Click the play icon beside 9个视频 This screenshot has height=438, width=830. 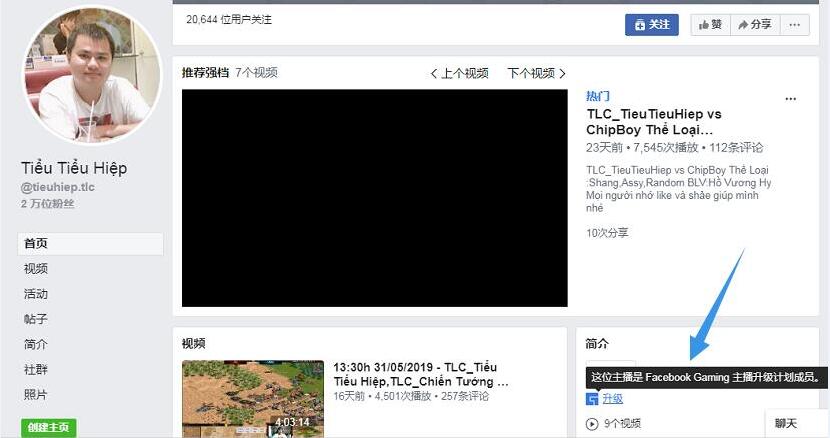(x=592, y=423)
